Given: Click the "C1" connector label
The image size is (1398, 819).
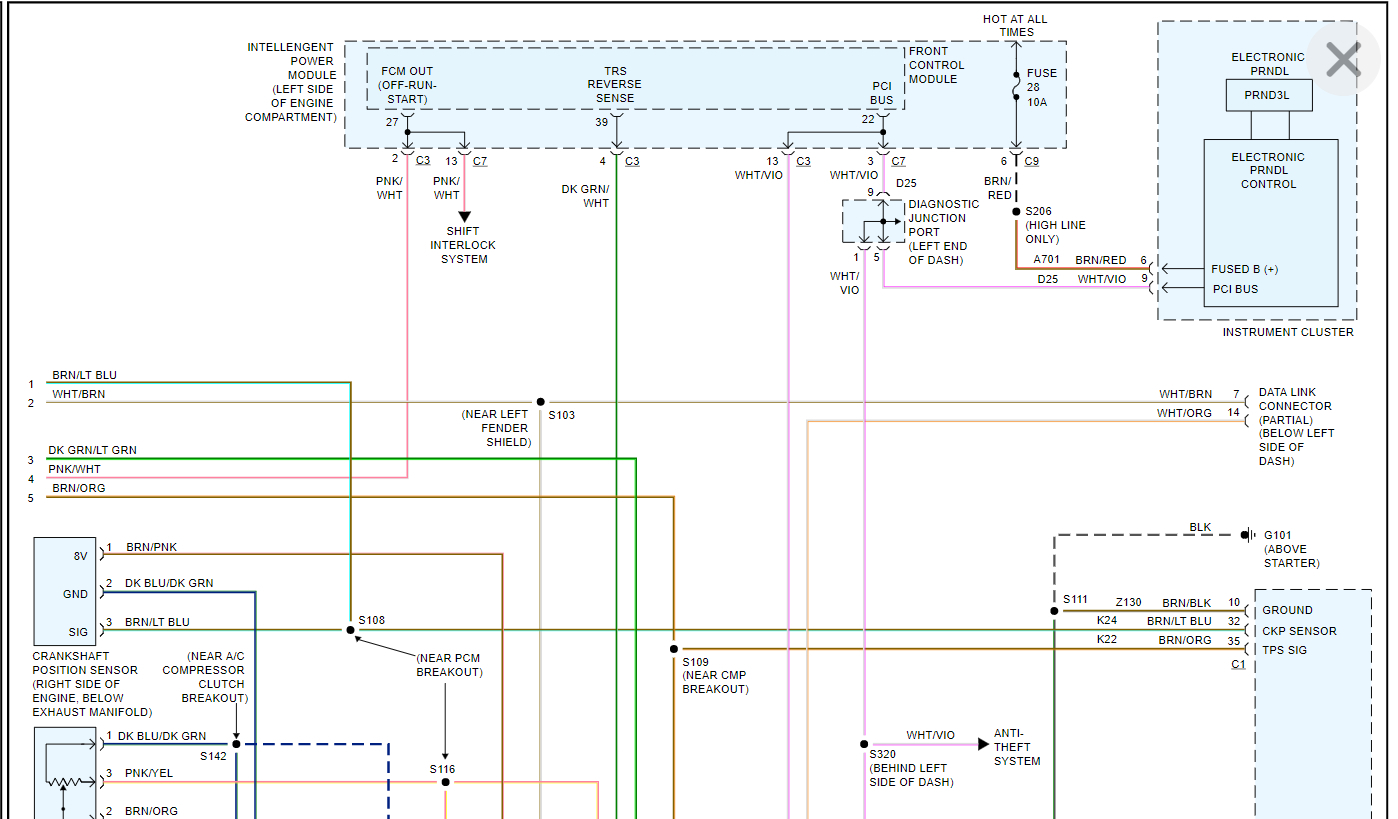Looking at the screenshot, I should coord(1238,664).
